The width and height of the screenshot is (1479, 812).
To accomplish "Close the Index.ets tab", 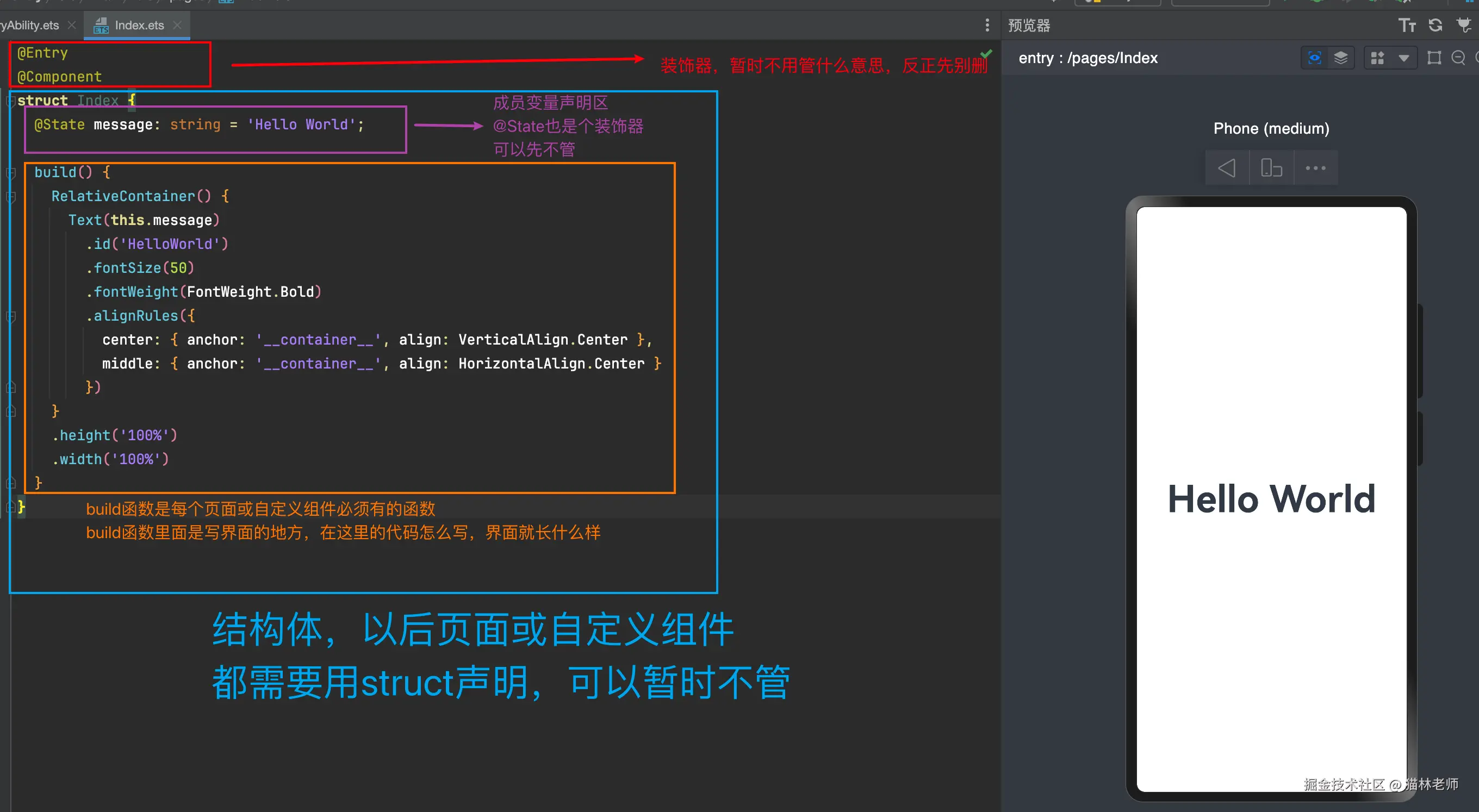I will pos(178,24).
